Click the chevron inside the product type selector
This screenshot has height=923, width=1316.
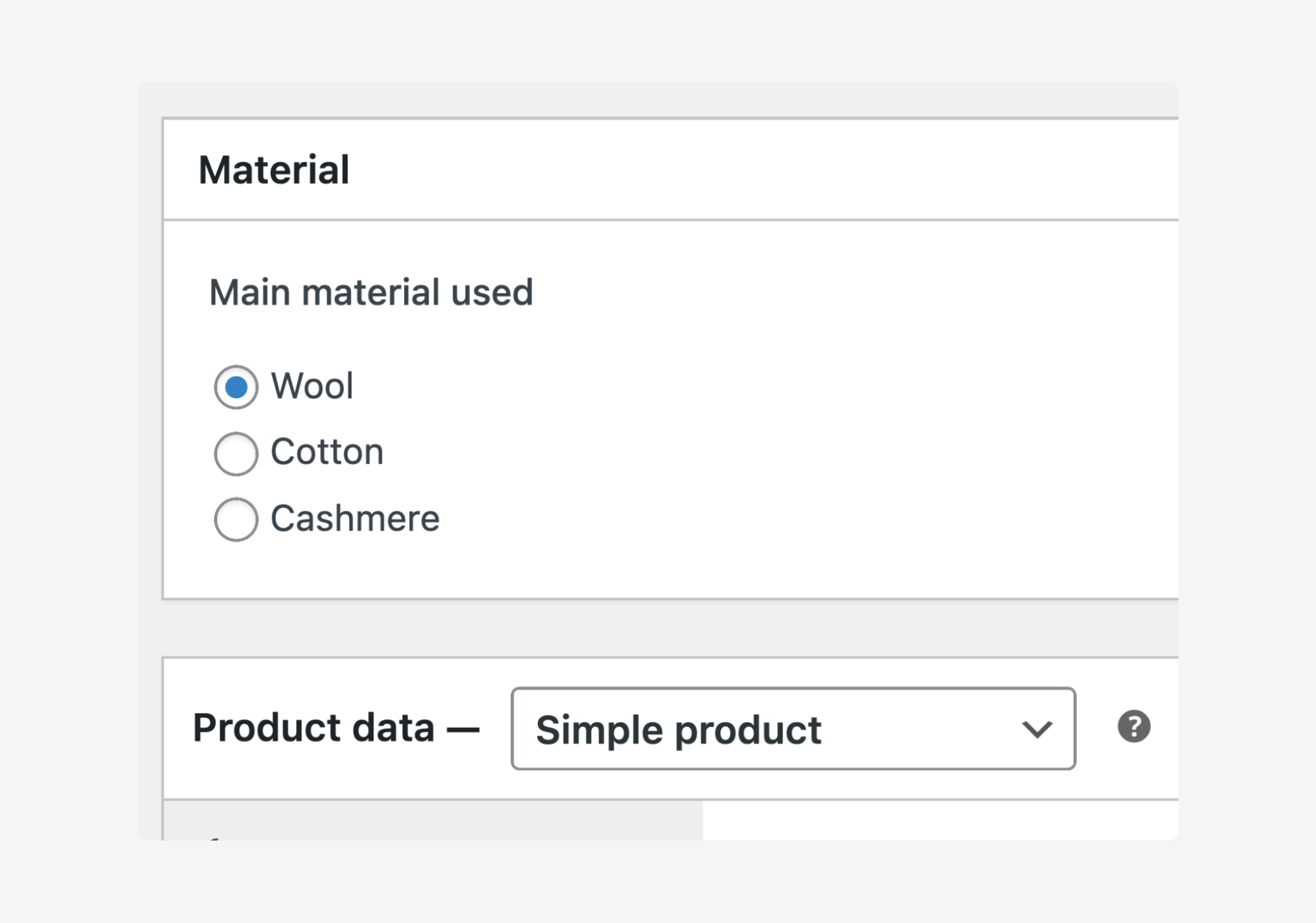pyautogui.click(x=1037, y=729)
